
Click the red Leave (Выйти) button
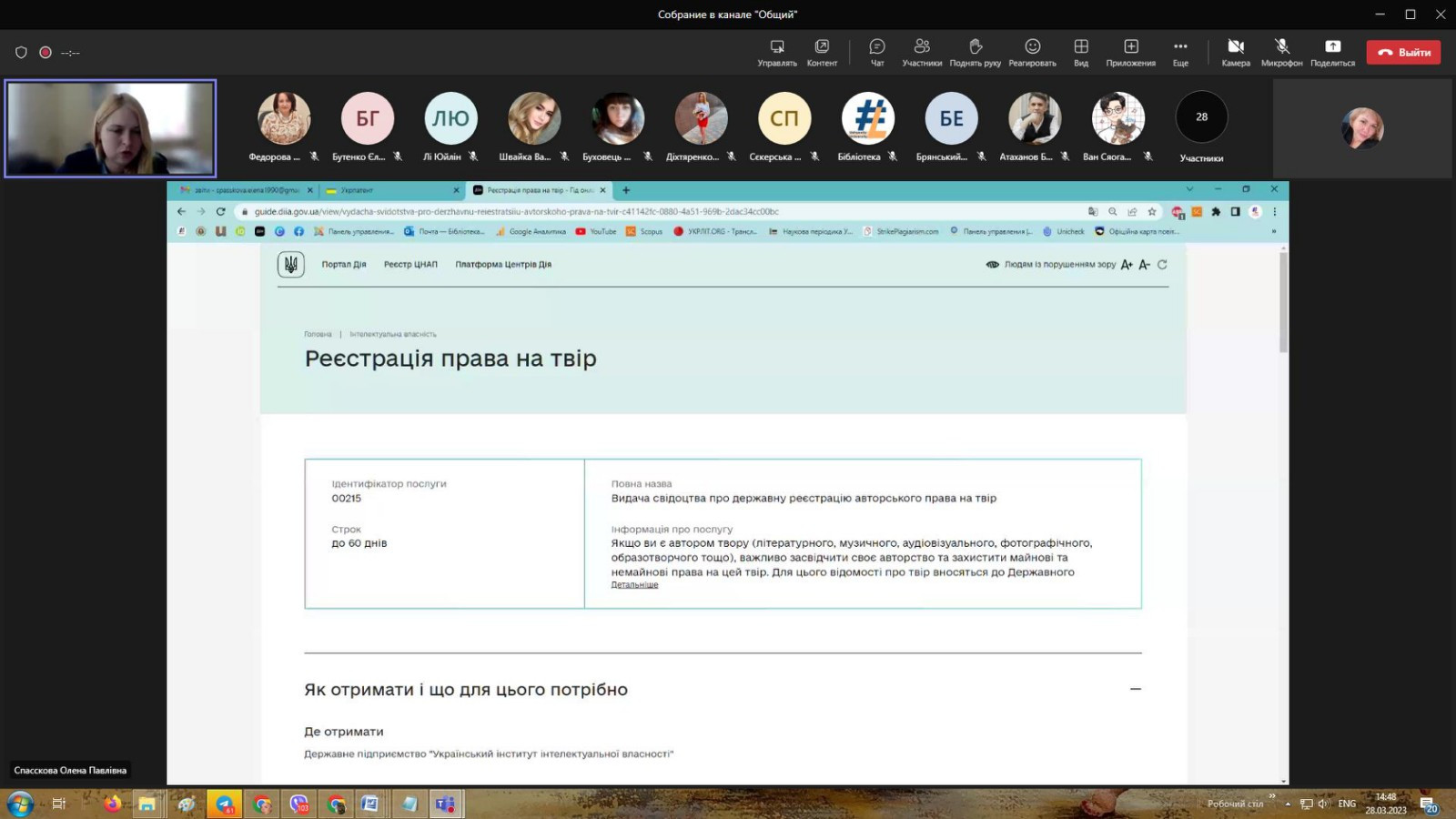[1403, 52]
